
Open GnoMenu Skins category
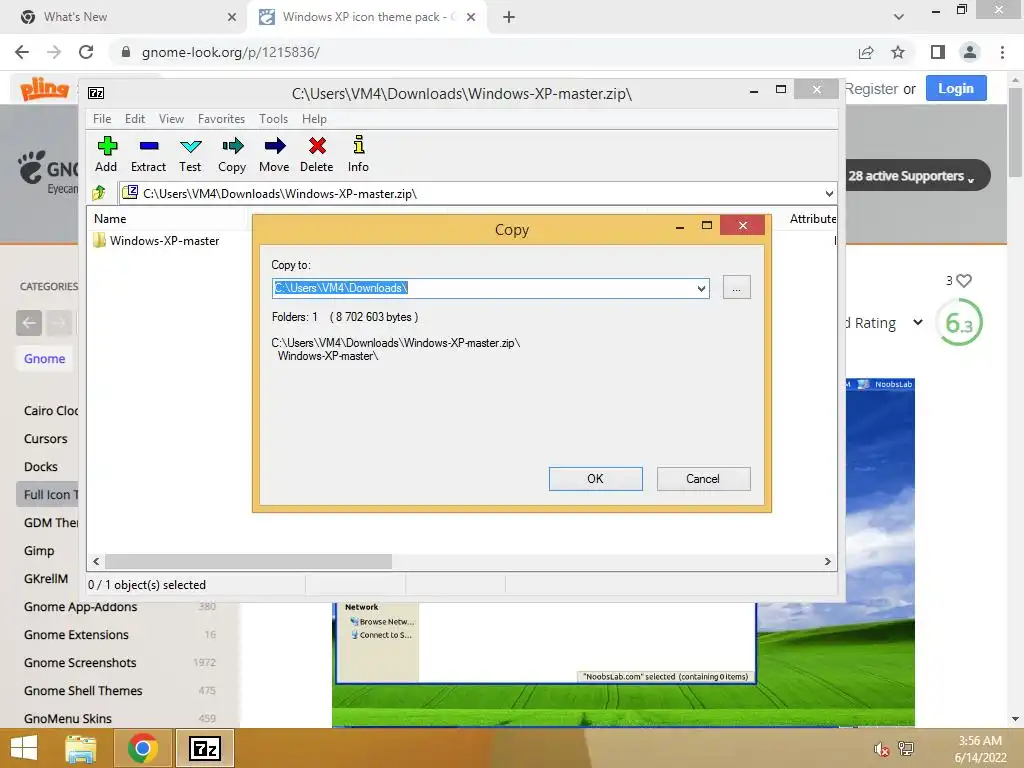[68, 718]
